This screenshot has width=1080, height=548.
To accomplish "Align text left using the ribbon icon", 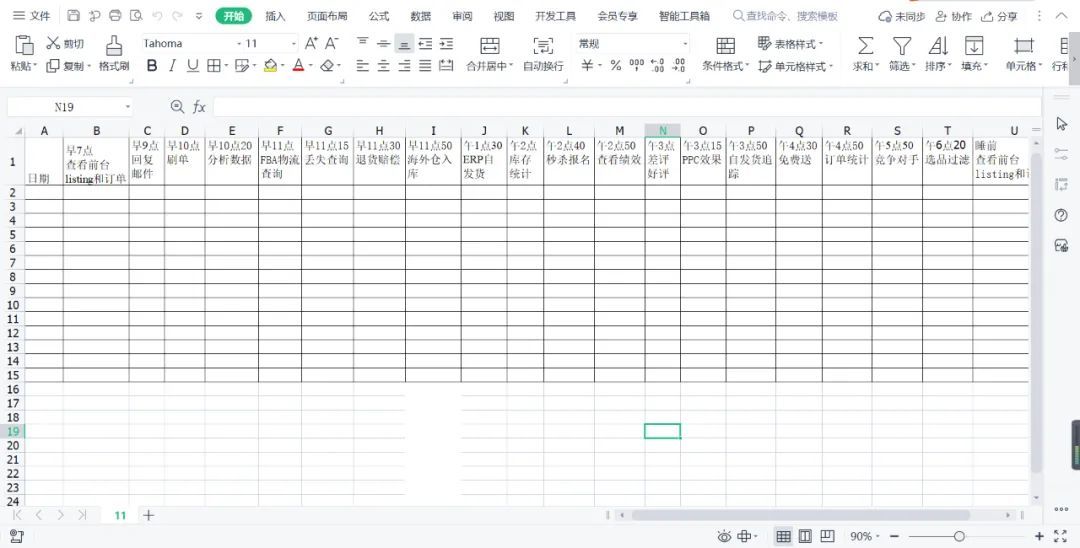I will click(x=363, y=66).
